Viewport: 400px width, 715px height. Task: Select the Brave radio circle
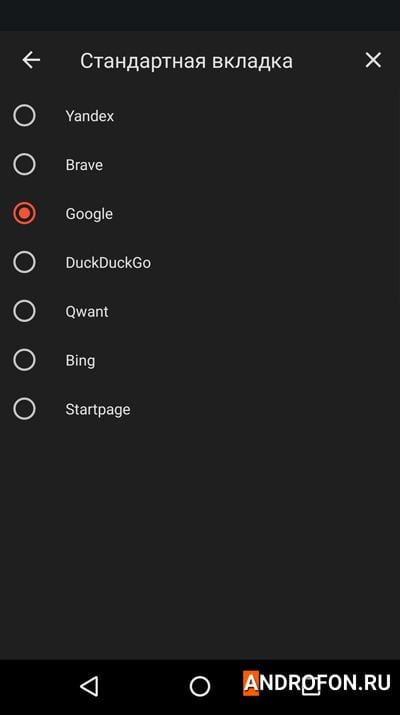pos(24,164)
